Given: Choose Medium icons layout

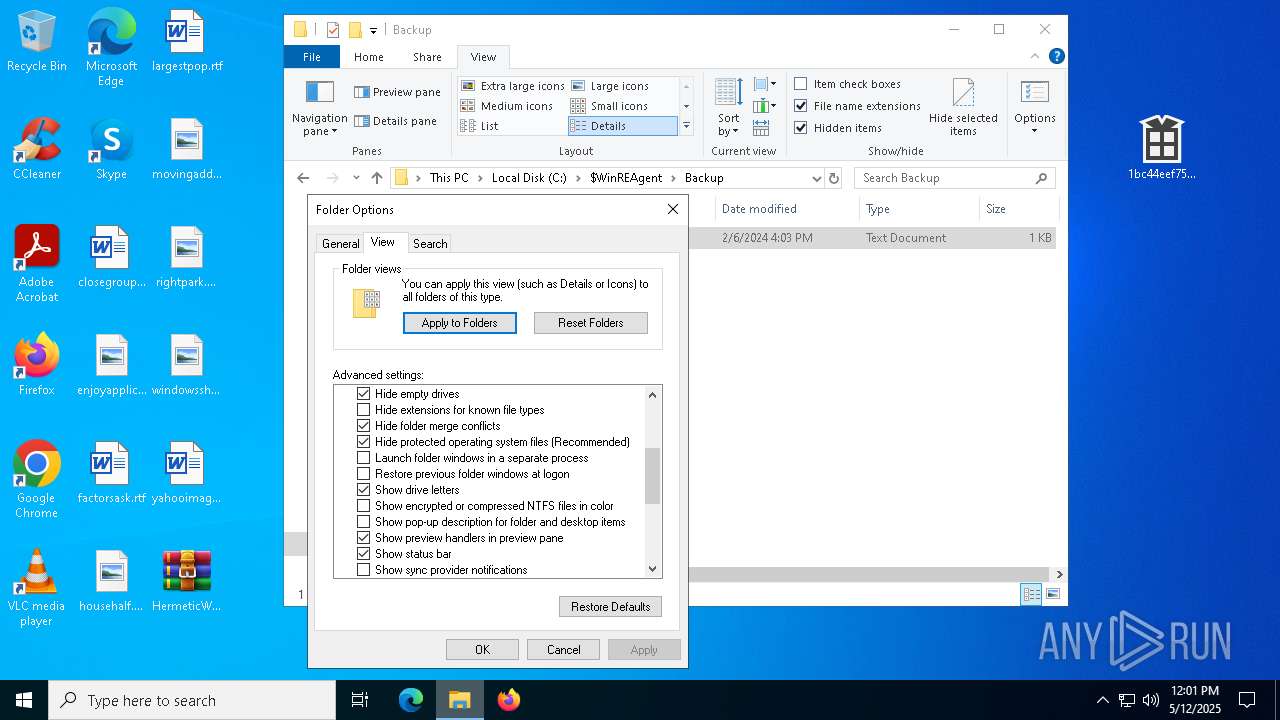Looking at the screenshot, I should click(x=506, y=106).
